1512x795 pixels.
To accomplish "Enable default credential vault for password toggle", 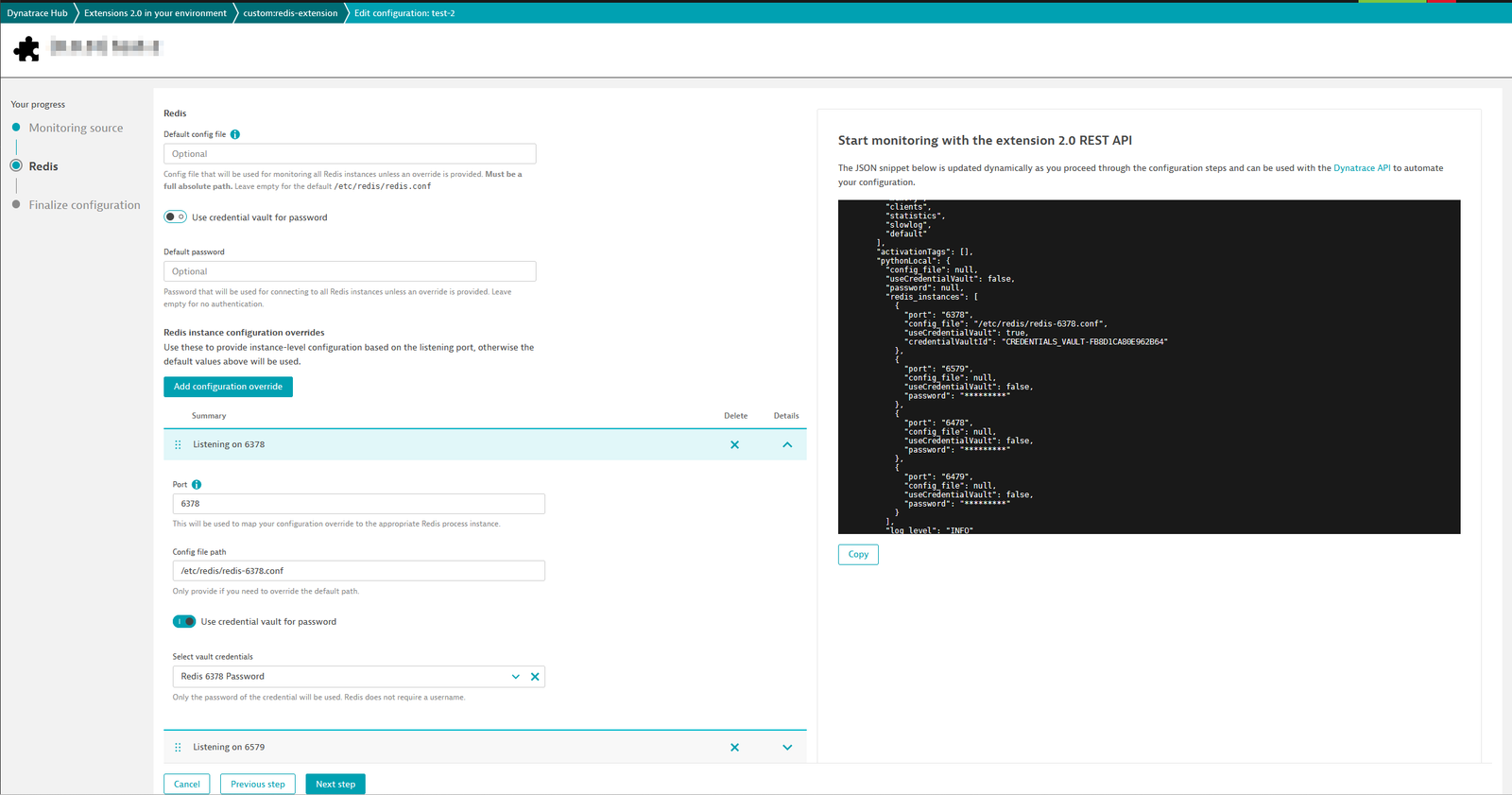I will (x=175, y=216).
